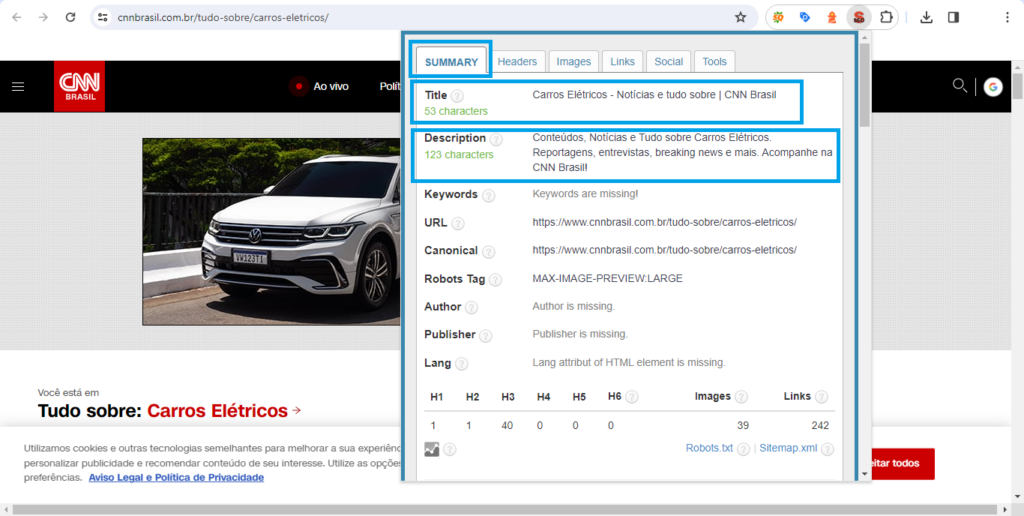The image size is (1024, 516).
Task: Switch to the SUMMARY tab
Action: [x=451, y=62]
